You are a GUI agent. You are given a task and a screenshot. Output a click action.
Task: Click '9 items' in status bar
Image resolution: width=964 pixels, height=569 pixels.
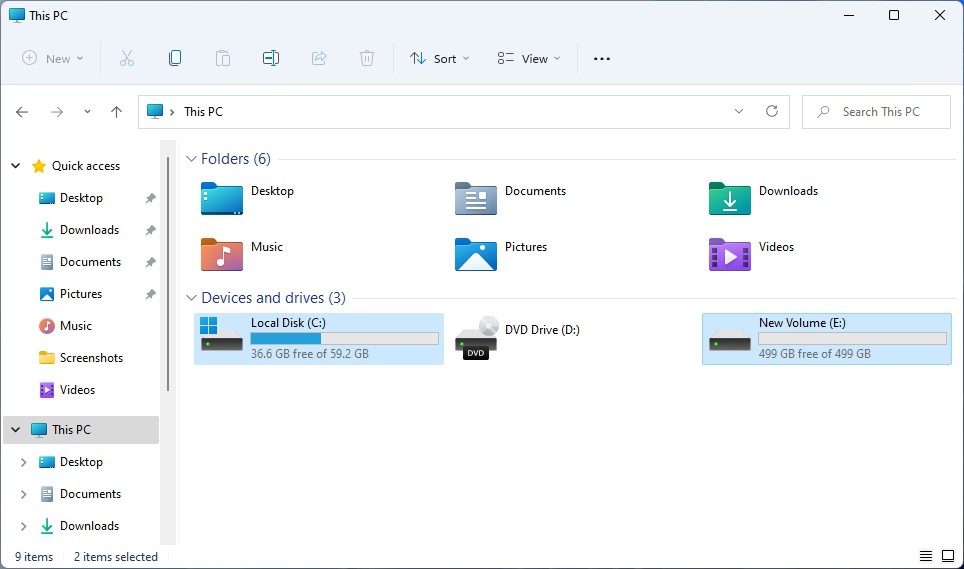[34, 557]
